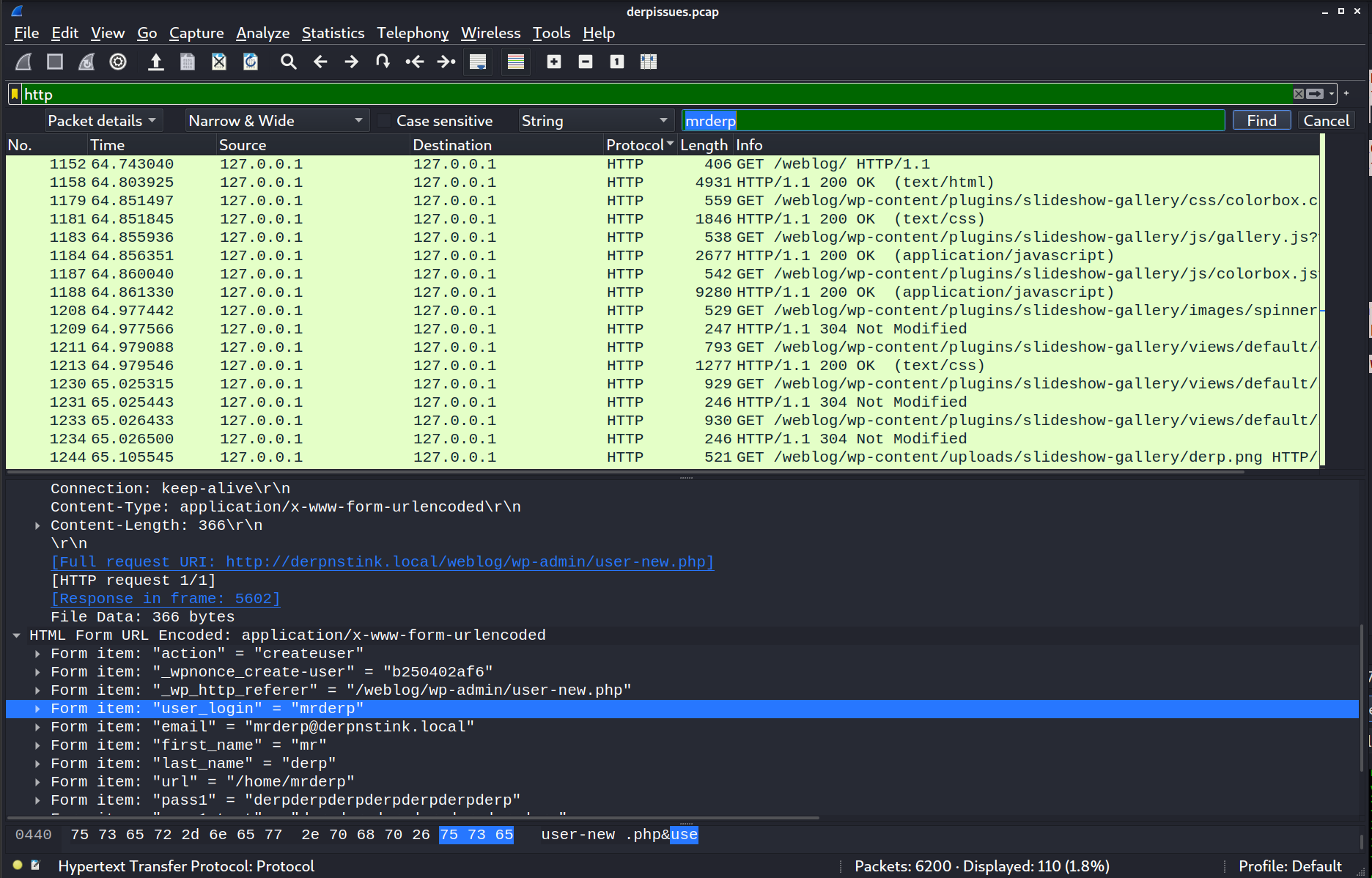
Task: Click the magnifier Find packet icon
Action: pos(289,62)
